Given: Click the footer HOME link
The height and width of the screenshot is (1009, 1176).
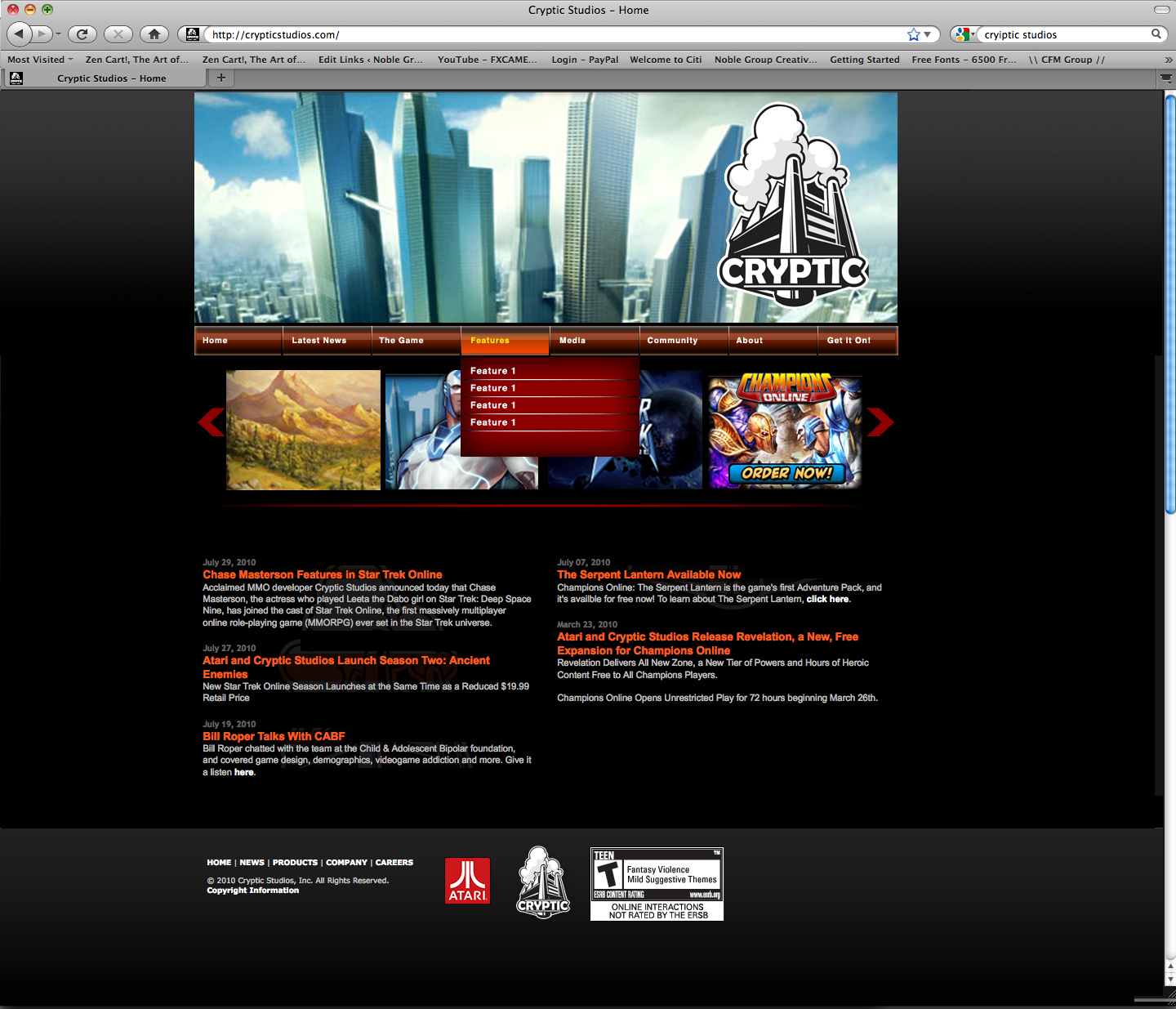Looking at the screenshot, I should point(219,863).
